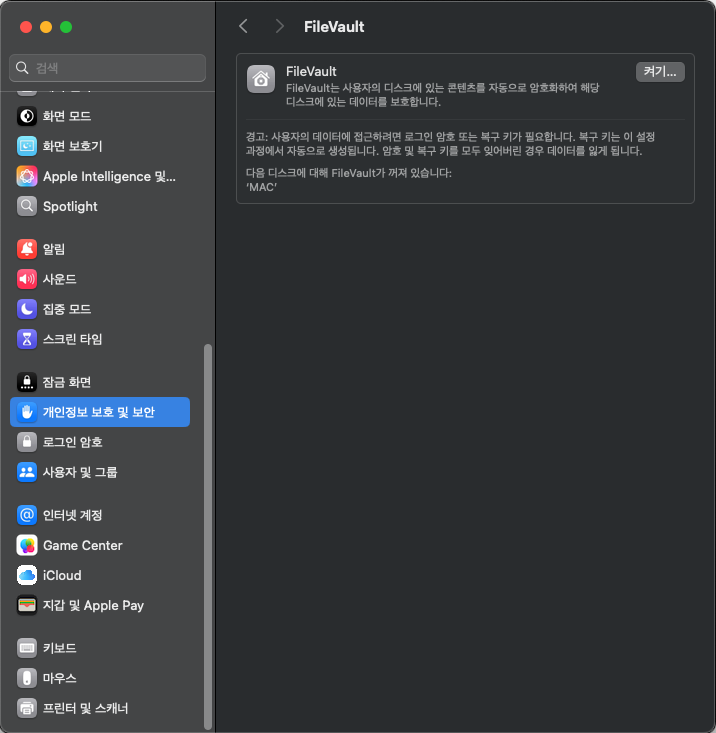This screenshot has width=716, height=733.
Task: Open 사용자 및 그룹 settings
Action: 80,472
